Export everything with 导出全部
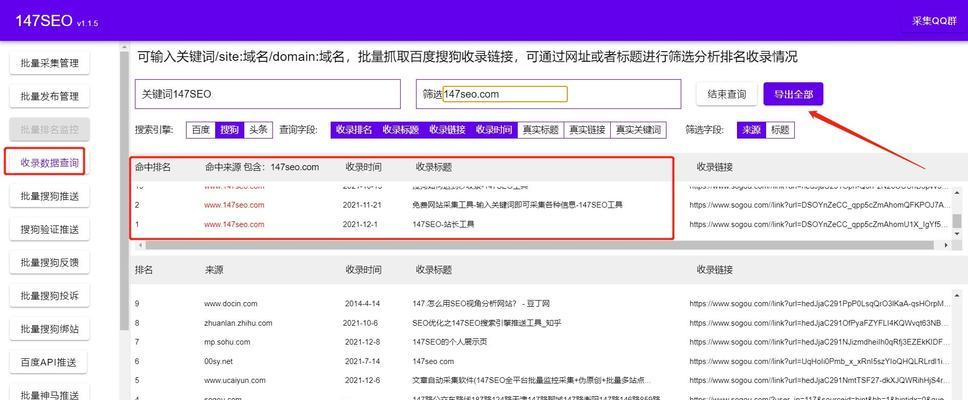 tap(793, 94)
